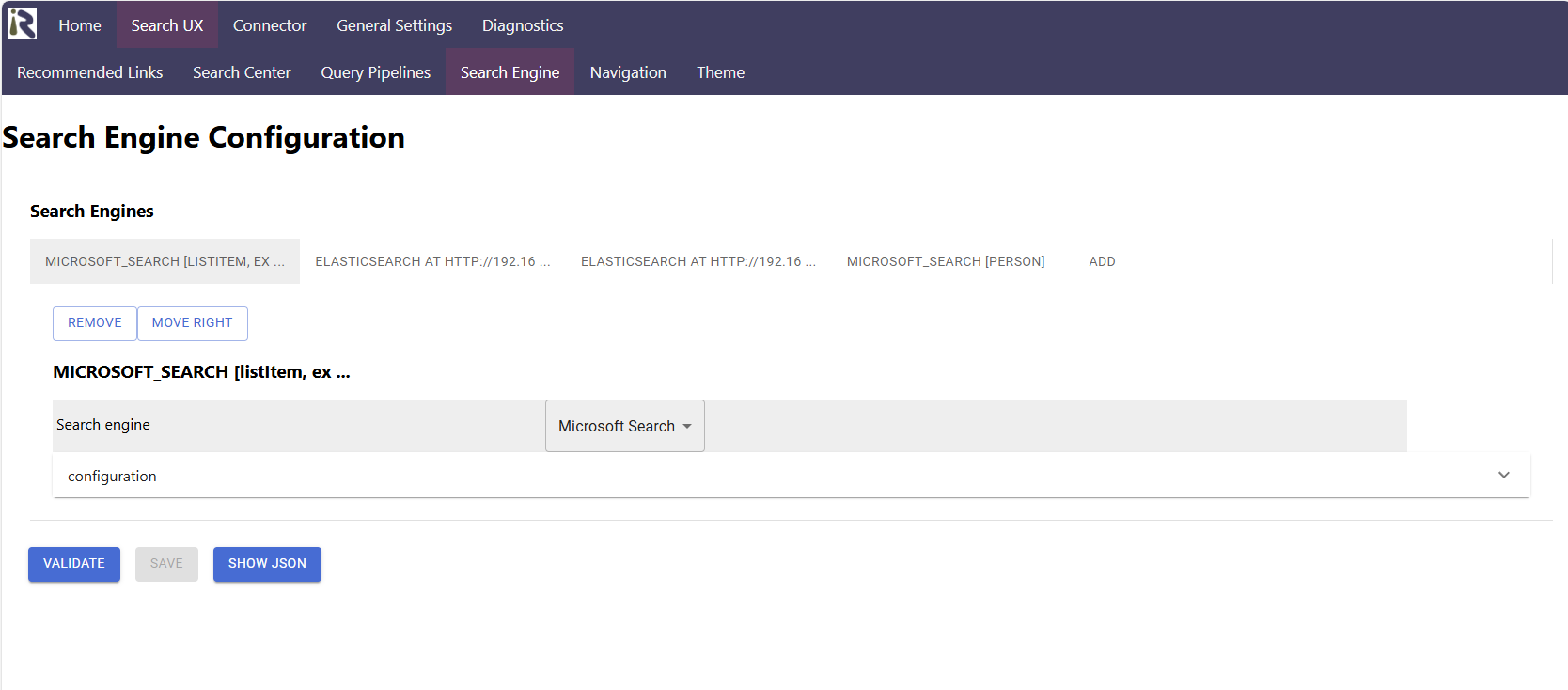Click MICROSOFT_SEARCH [listItem, ex ... heading
Screen dimensions: 1568x690
[201, 372]
